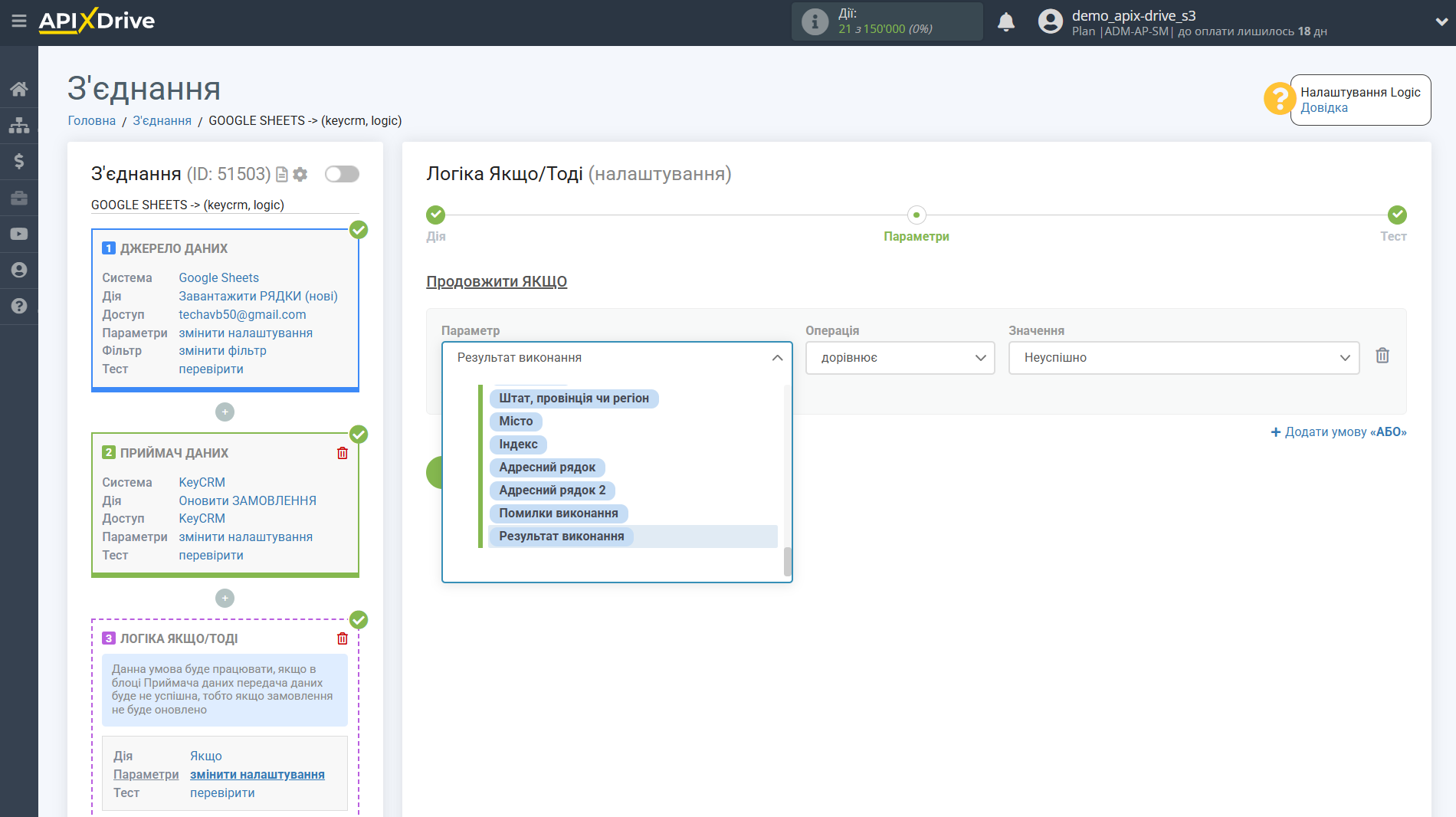Click receiver 'перевірити' test link

[x=211, y=556]
